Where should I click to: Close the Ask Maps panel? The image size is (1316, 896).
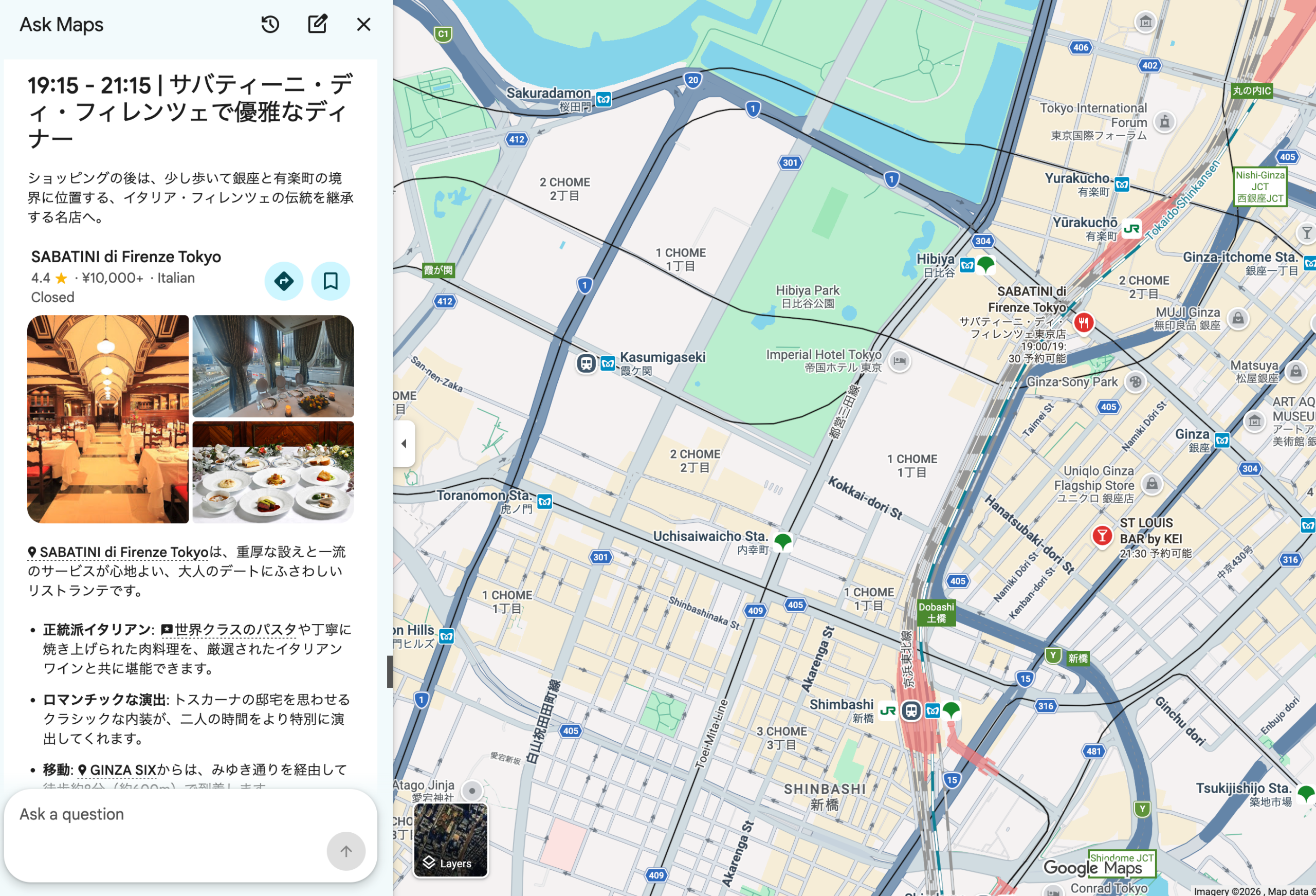[x=363, y=24]
